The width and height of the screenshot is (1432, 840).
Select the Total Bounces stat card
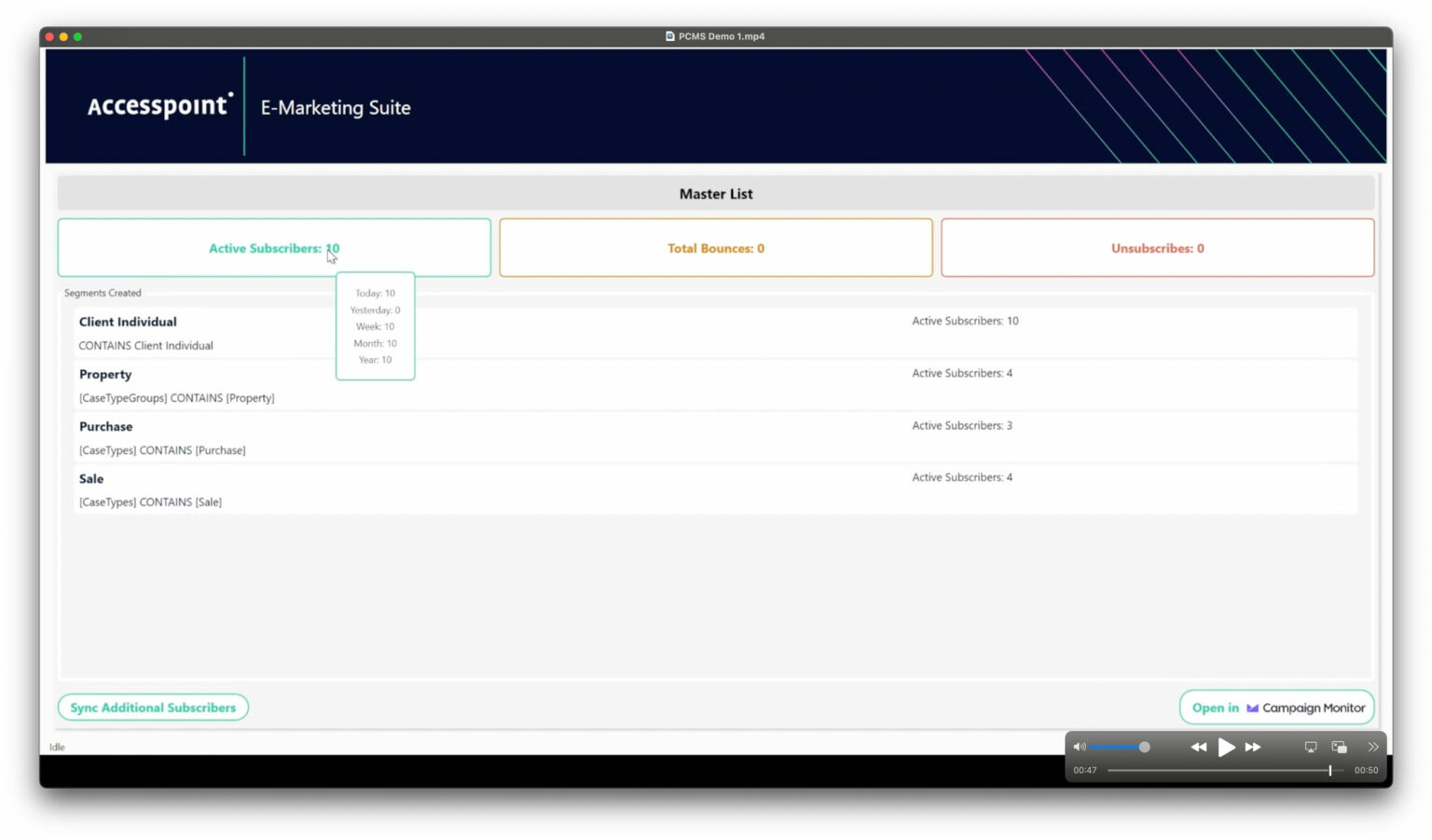coord(715,248)
